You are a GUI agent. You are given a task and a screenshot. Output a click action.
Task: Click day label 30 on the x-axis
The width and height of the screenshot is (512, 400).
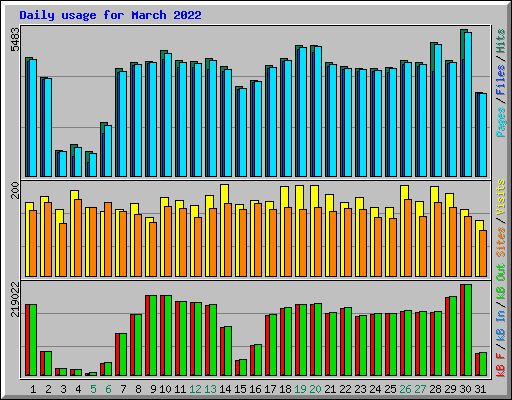pos(465,389)
